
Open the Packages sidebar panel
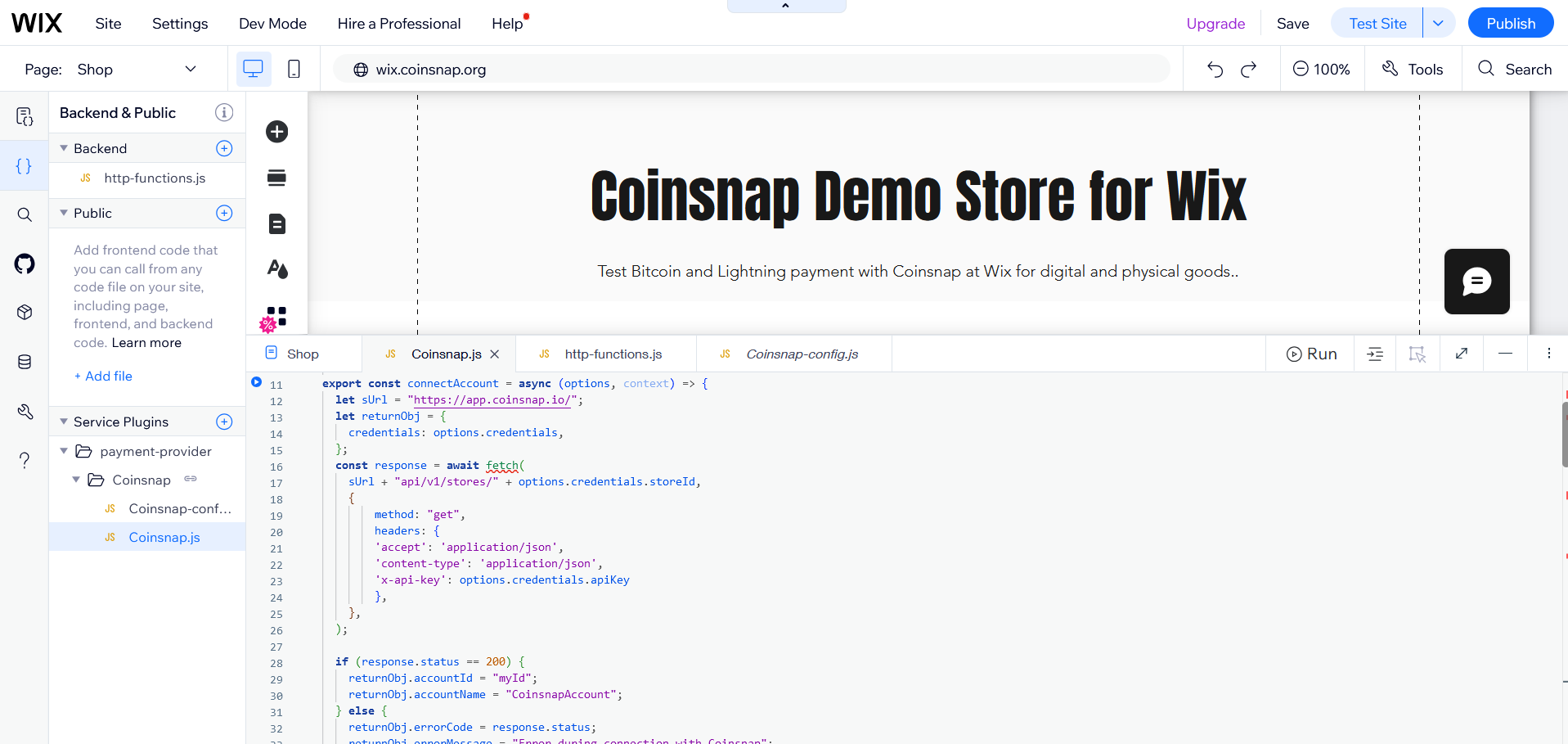pyautogui.click(x=25, y=312)
